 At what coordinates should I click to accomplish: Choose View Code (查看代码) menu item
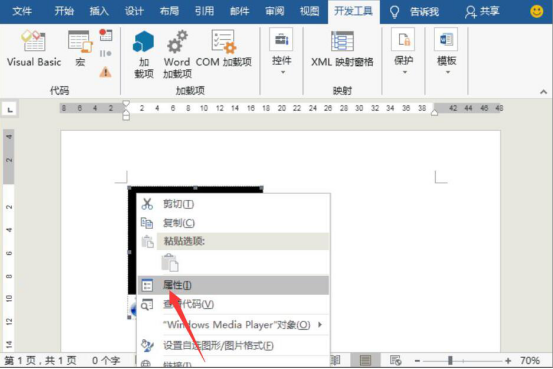[233, 304]
